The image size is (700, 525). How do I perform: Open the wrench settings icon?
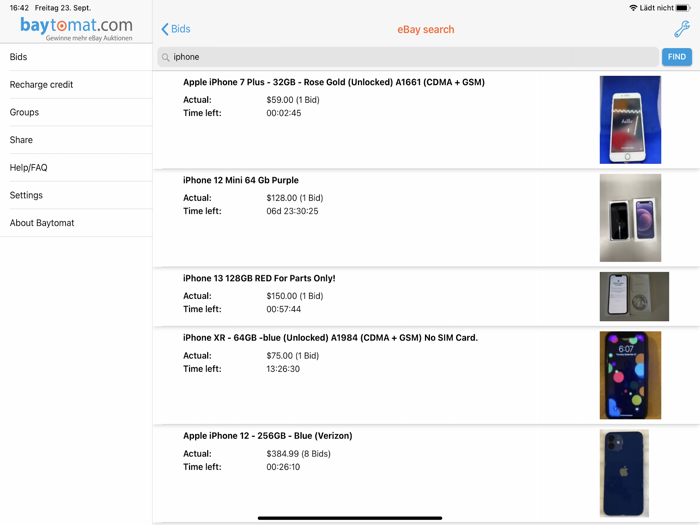coord(682,29)
